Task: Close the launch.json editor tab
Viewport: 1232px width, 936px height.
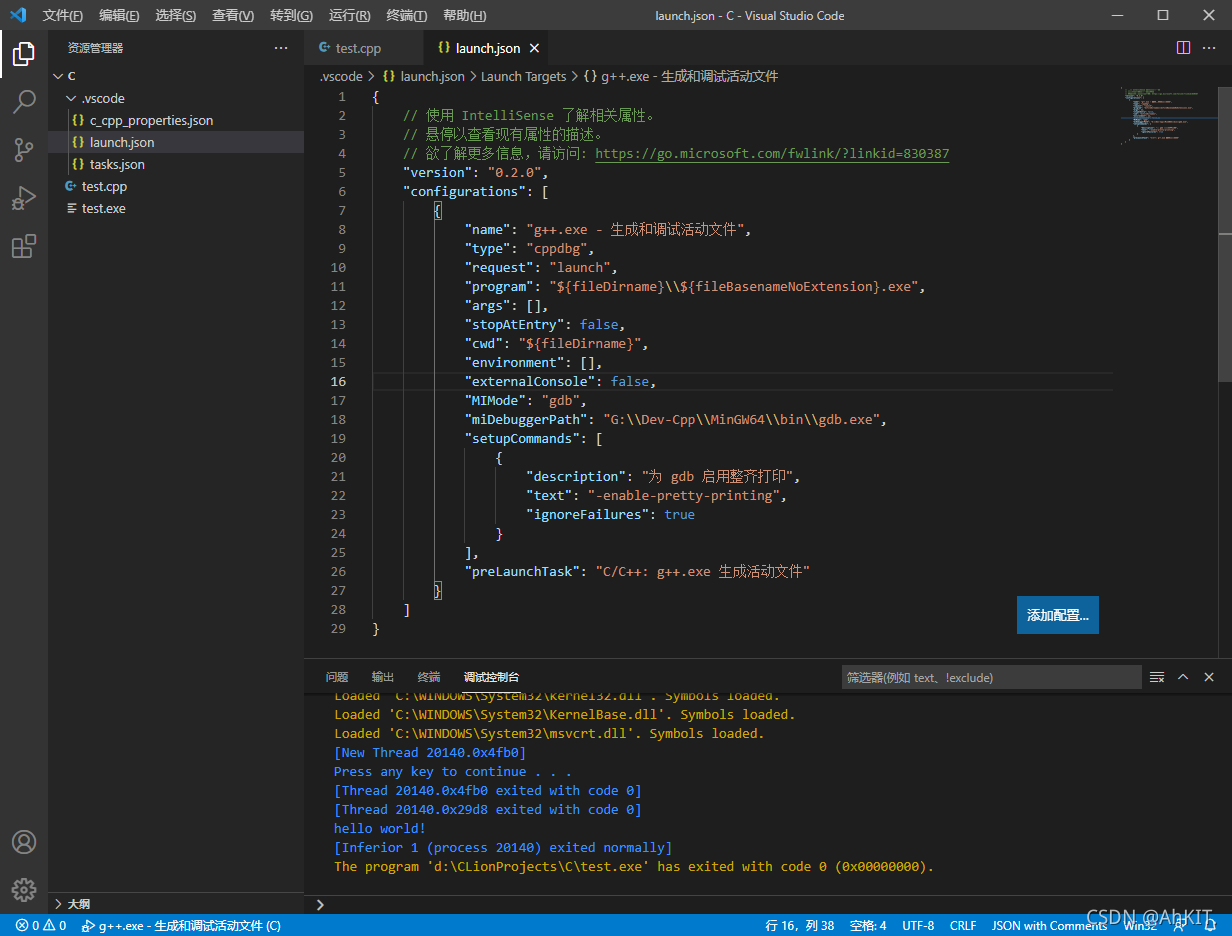Action: pyautogui.click(x=534, y=48)
